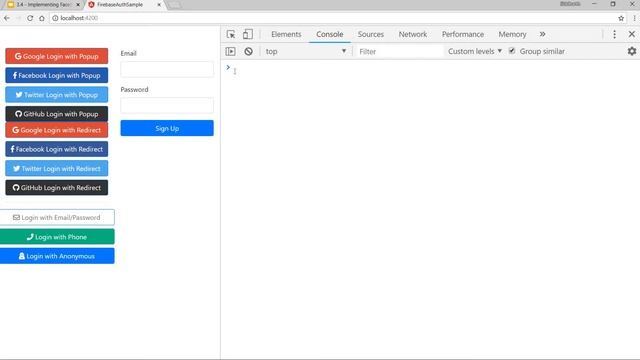The image size is (640, 360).
Task: Close the FirebaseAuthSample tab
Action: click(x=159, y=4)
